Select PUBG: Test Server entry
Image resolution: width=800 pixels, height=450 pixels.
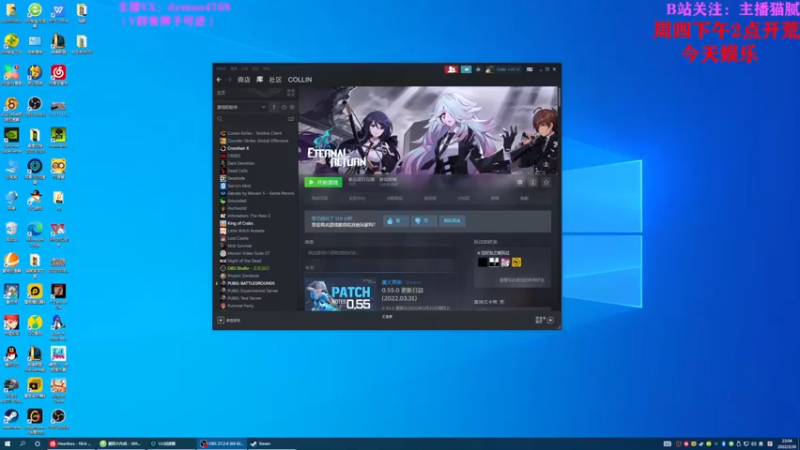click(x=244, y=298)
